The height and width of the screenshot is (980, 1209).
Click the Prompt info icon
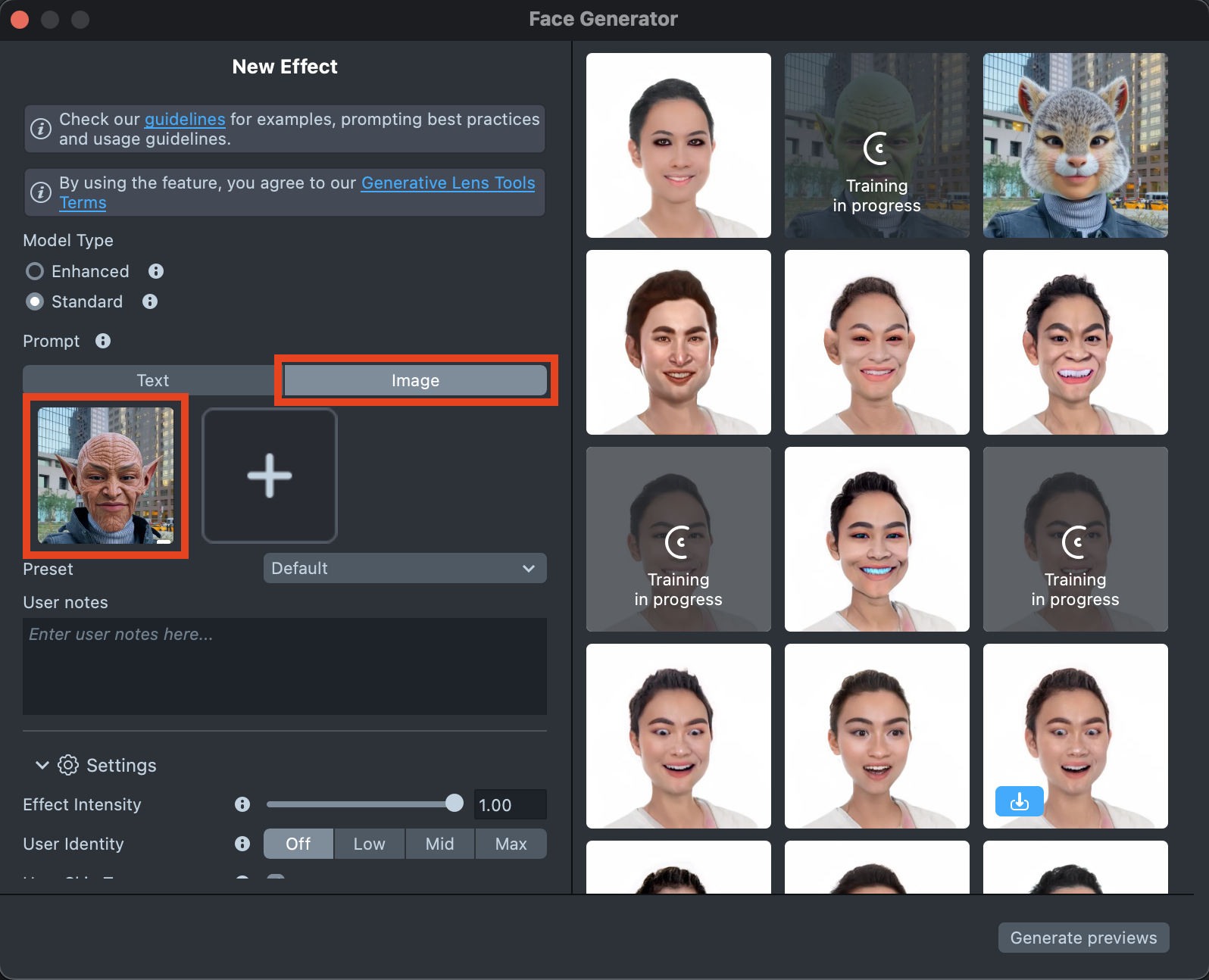(x=103, y=341)
